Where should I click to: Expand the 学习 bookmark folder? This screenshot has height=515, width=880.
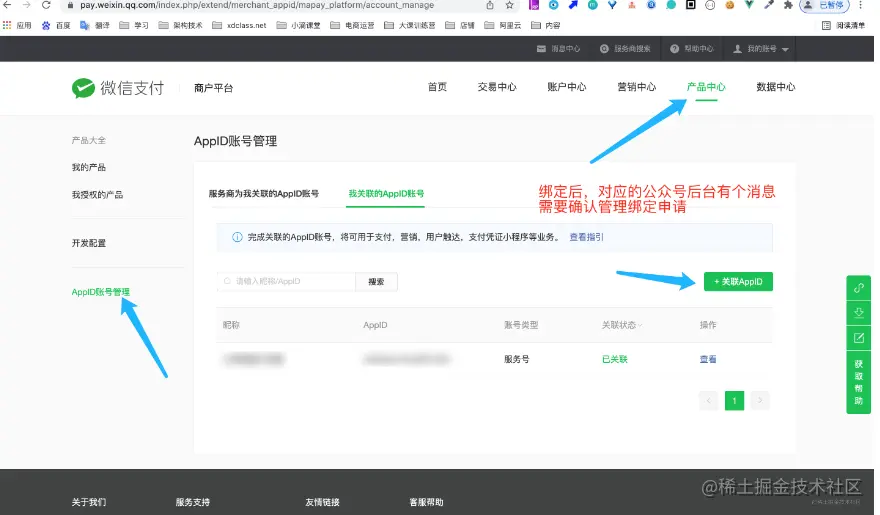tap(134, 25)
